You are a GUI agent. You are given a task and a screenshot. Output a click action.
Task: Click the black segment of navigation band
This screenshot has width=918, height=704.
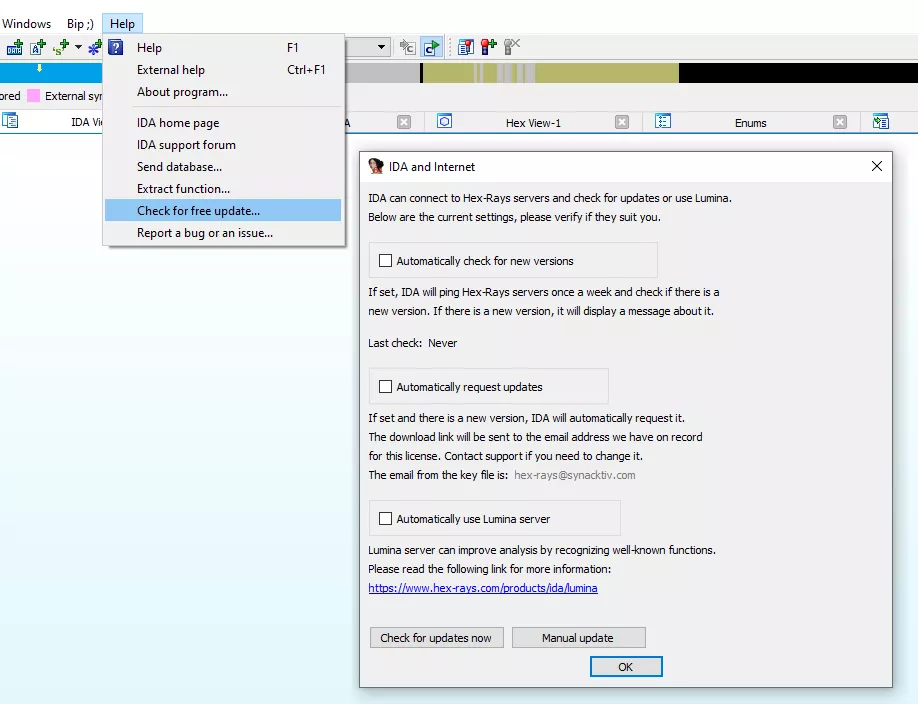click(798, 73)
